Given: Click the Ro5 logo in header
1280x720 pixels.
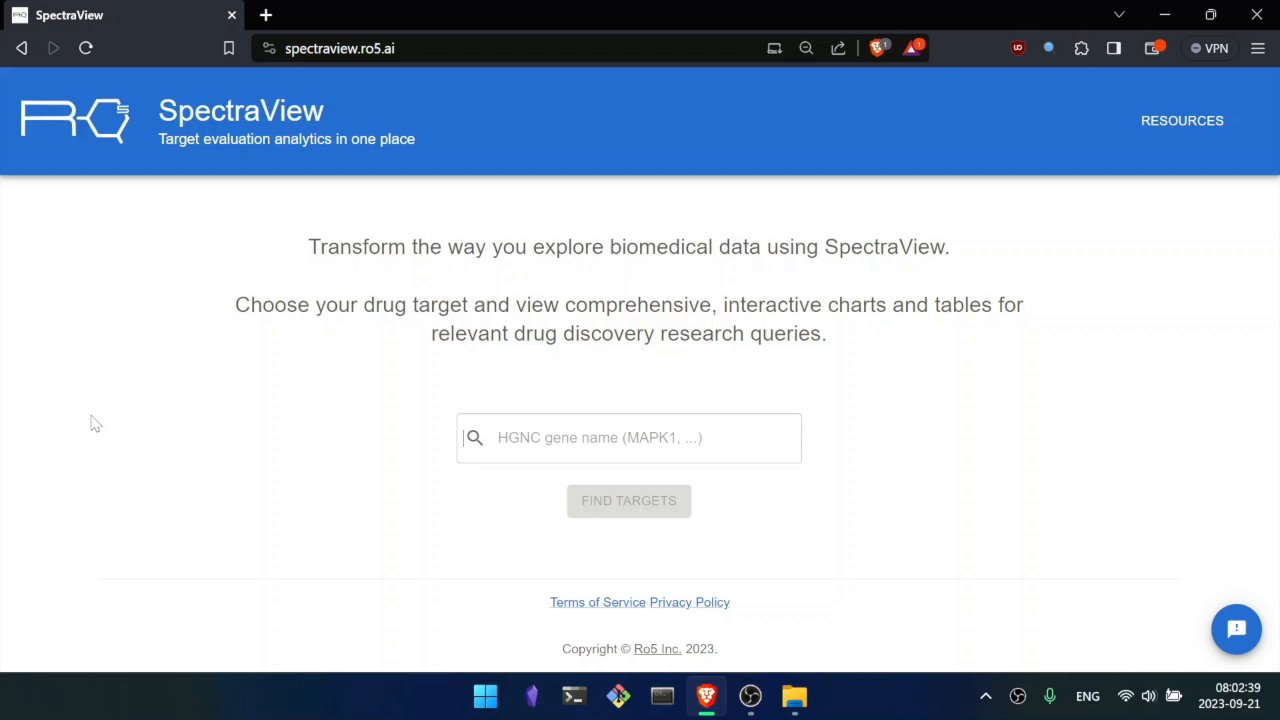Looking at the screenshot, I should click(x=75, y=121).
